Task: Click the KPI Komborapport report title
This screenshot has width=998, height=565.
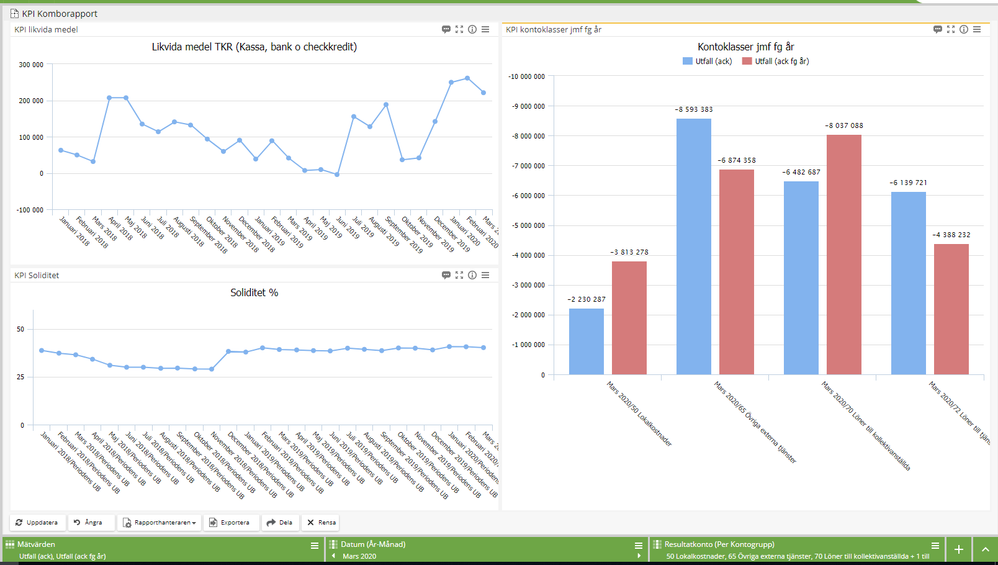Action: [60, 13]
